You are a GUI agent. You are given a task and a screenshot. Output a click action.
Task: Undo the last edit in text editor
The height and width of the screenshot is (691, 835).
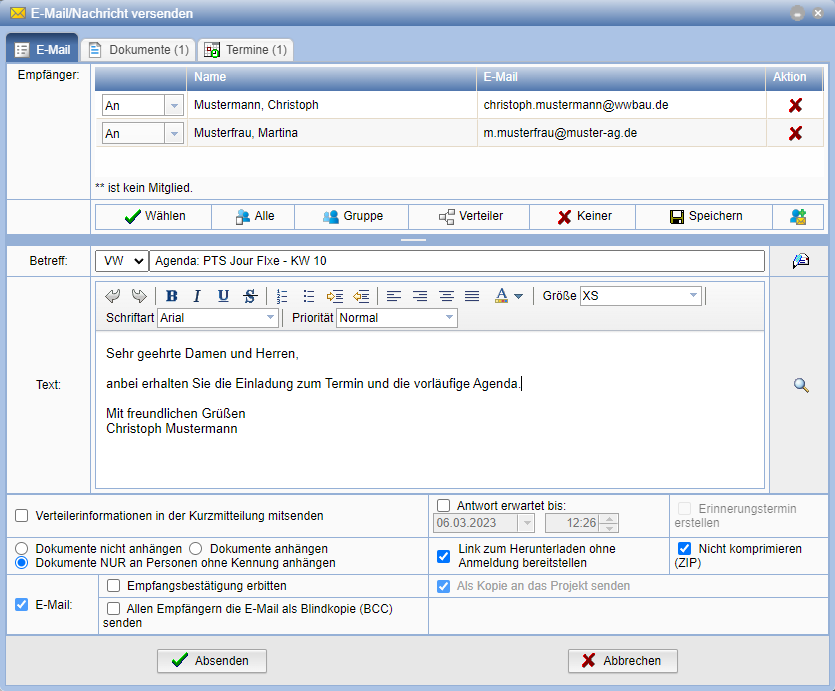113,296
